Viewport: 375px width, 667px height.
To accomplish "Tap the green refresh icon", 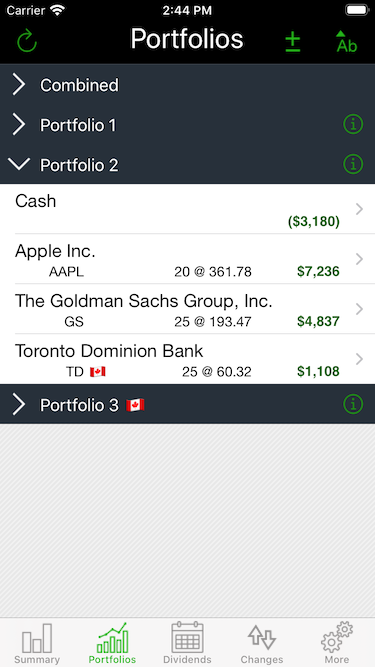I will pos(27,41).
